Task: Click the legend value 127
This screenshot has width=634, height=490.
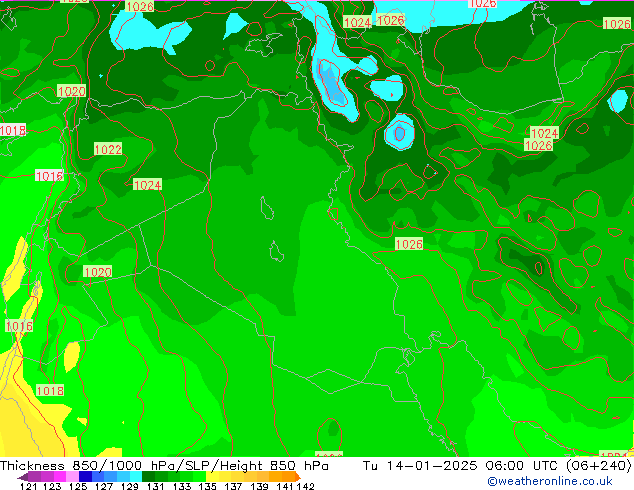Action: coord(104,486)
